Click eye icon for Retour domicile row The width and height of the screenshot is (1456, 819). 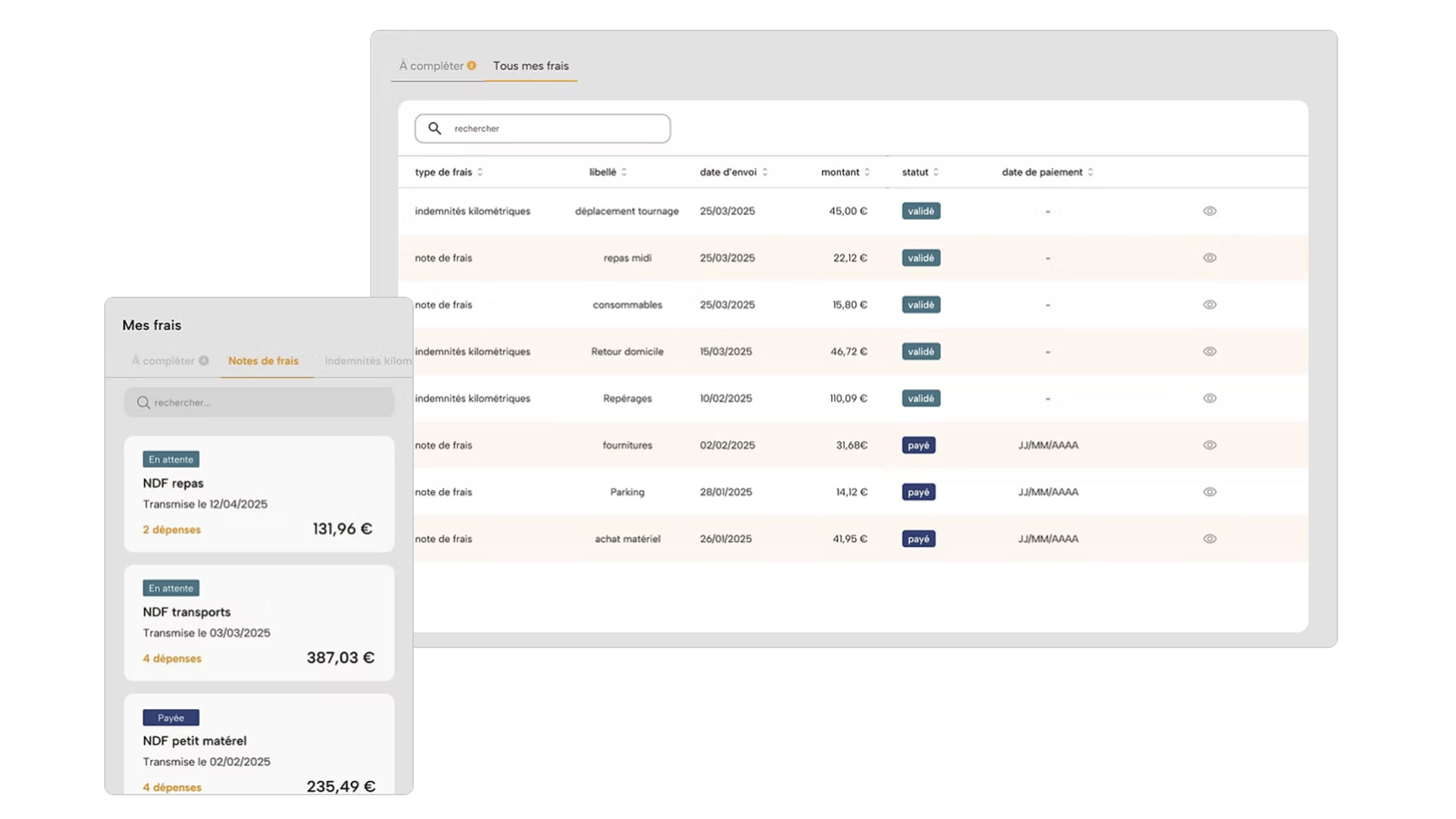[x=1210, y=351]
